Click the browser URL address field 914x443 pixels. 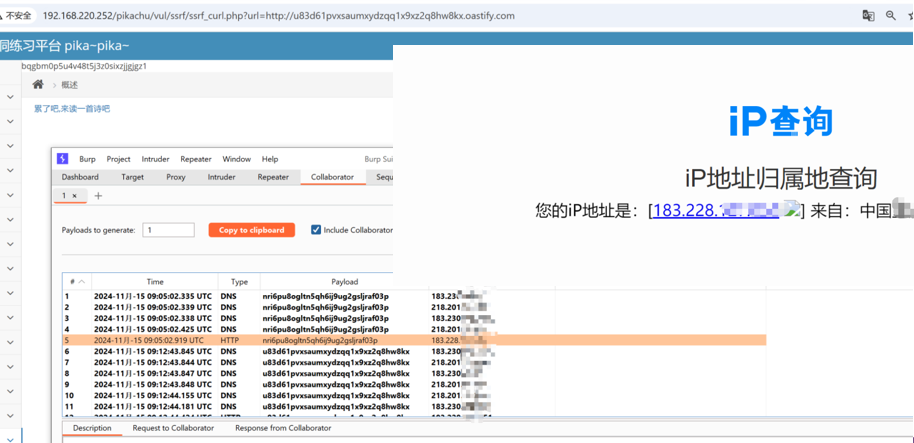tap(279, 16)
